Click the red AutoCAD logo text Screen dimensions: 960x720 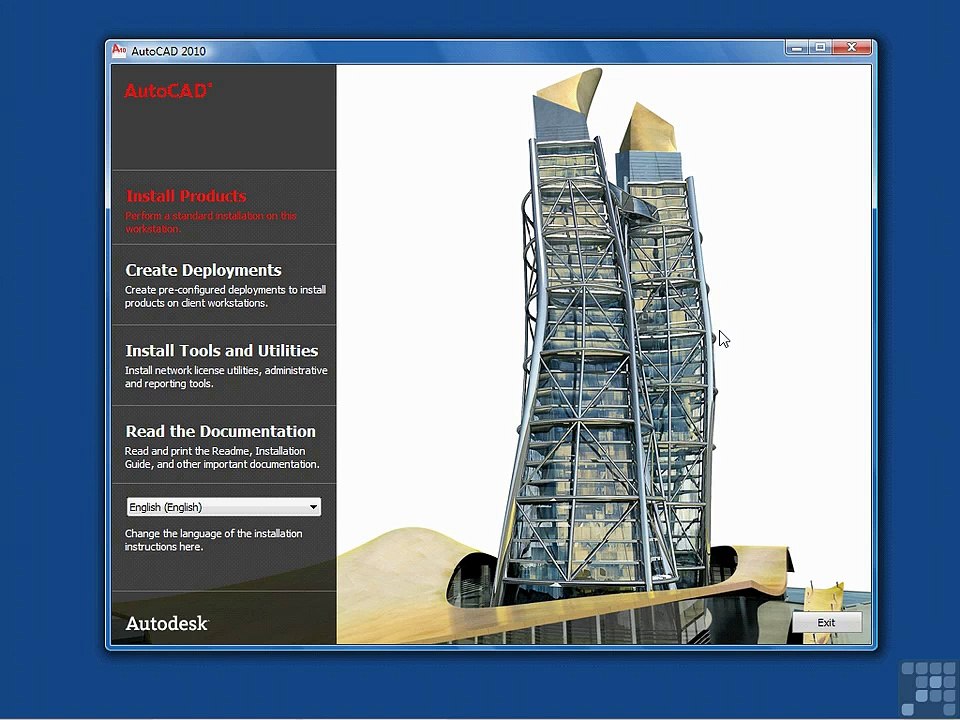click(168, 91)
